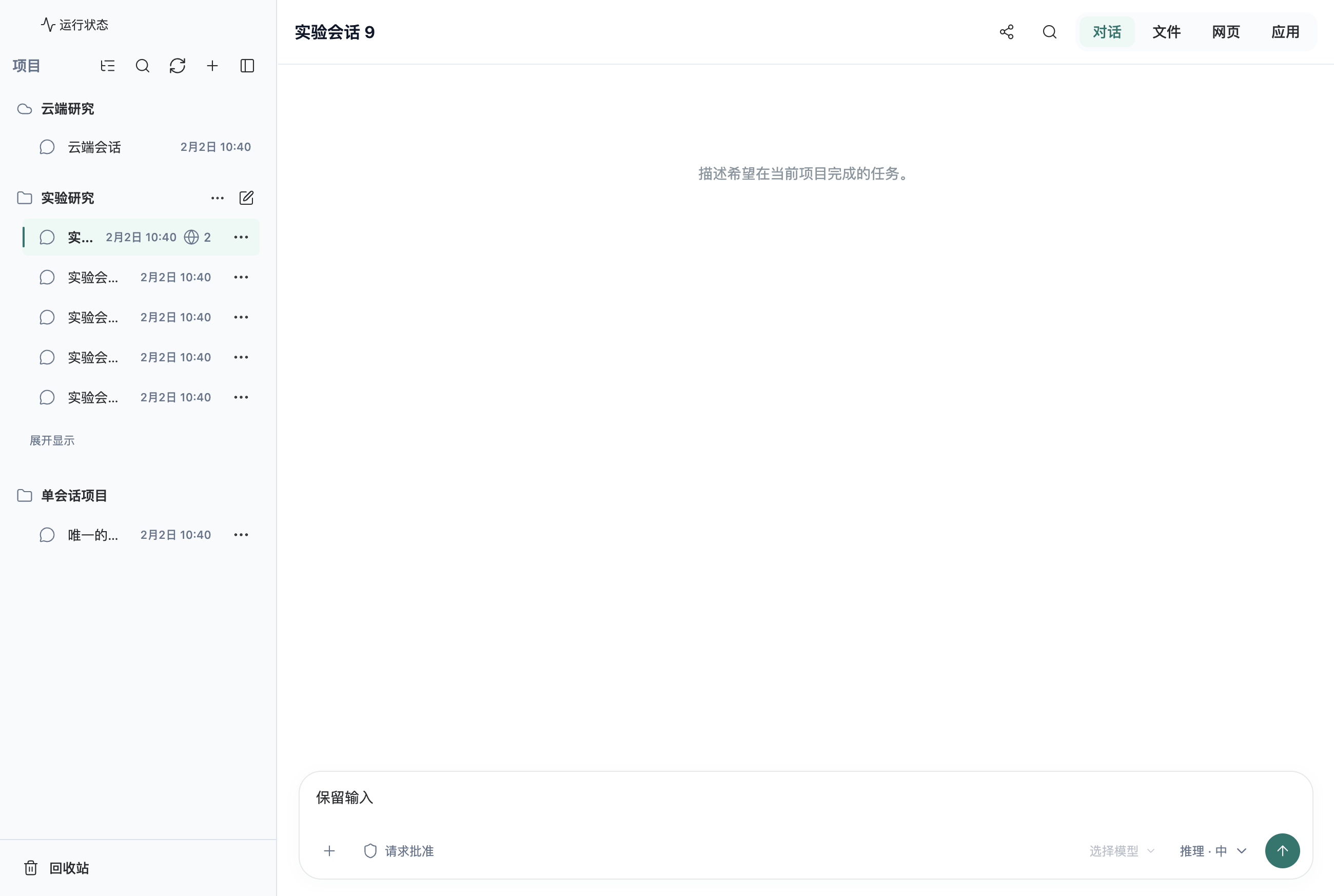Search within conversation using header magnifier
Image resolution: width=1334 pixels, height=896 pixels.
click(1049, 32)
